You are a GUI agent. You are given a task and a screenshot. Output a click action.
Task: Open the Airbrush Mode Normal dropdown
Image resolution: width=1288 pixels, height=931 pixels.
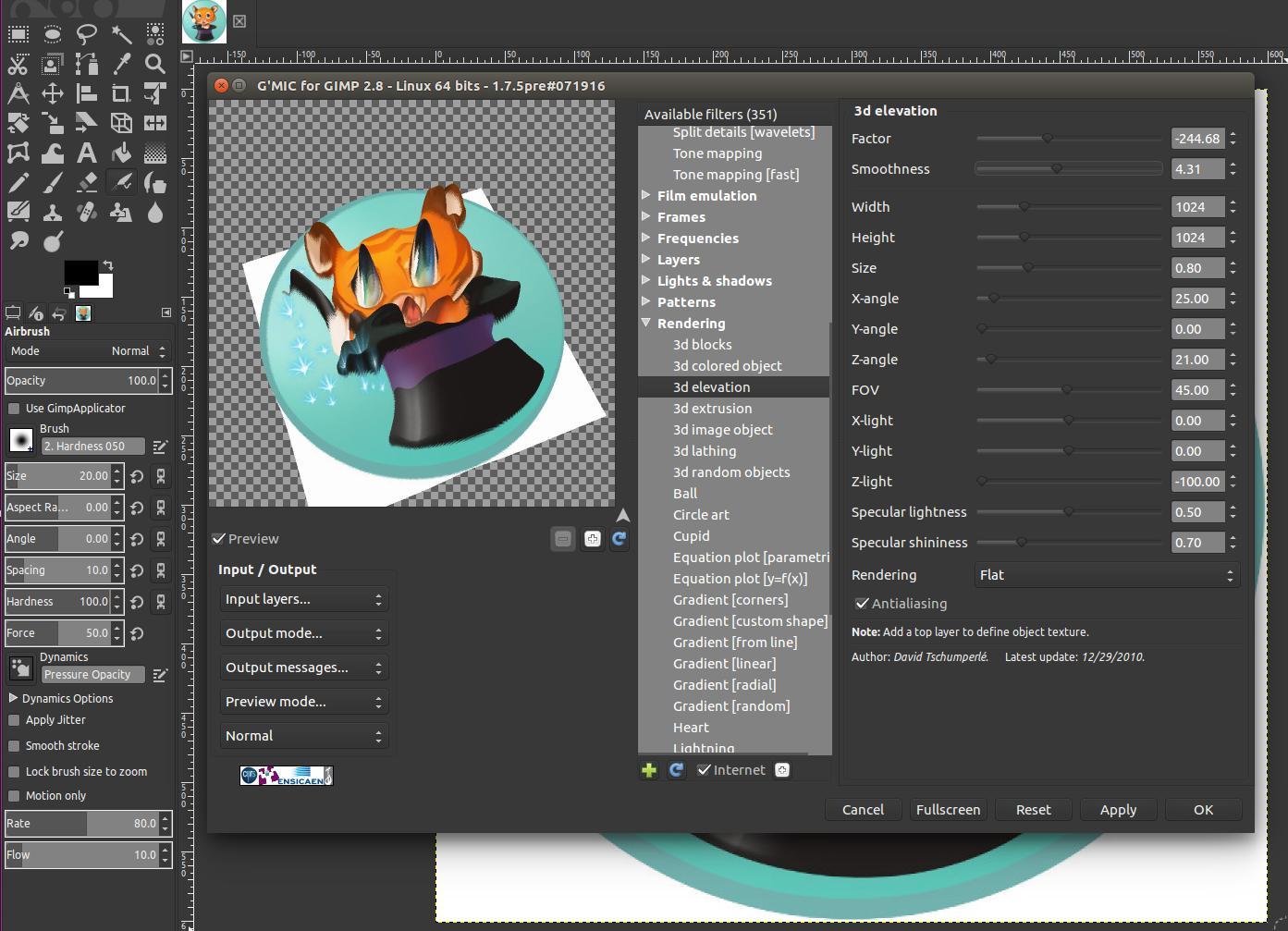click(x=88, y=351)
